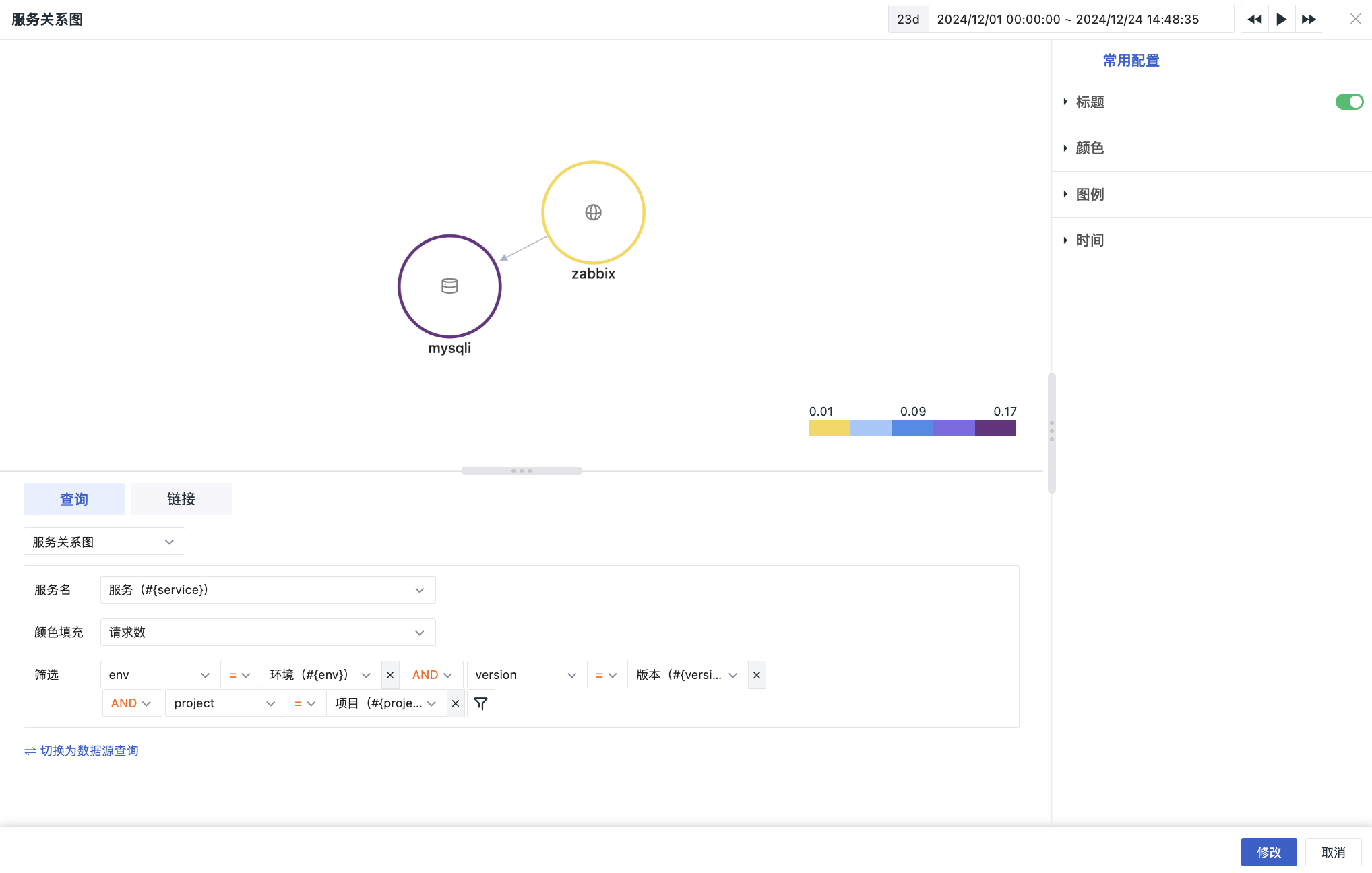This screenshot has height=873, width=1372.
Task: Click the zabbix node label
Action: coord(593,274)
